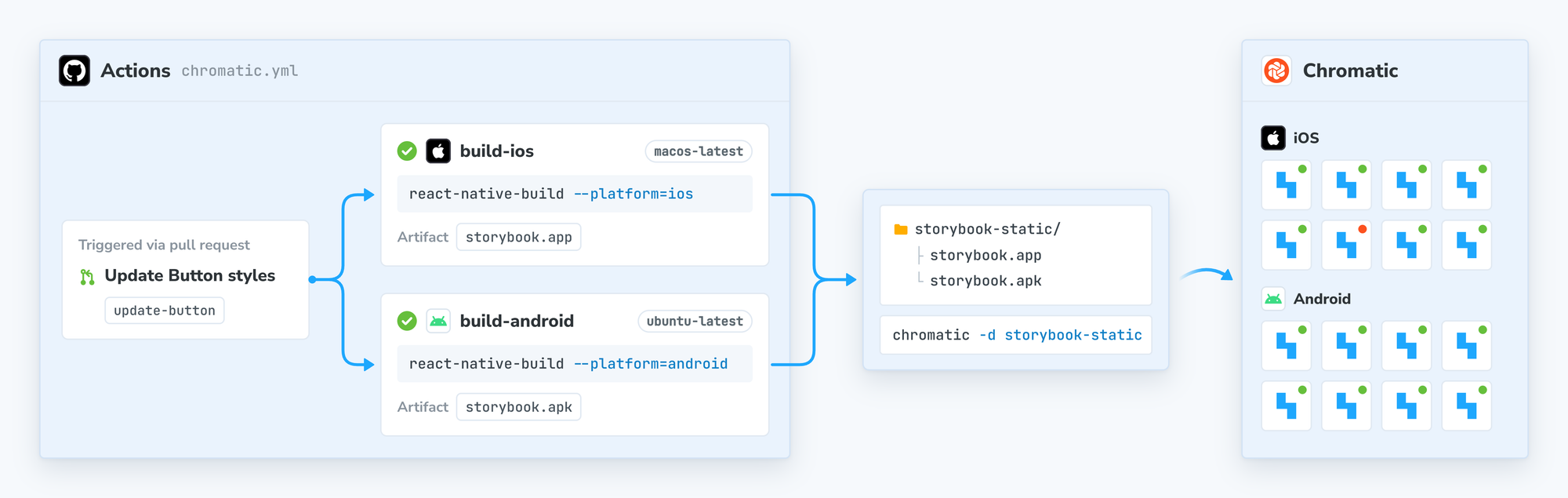Click the chromatic -d storybook-static command
This screenshot has width=1568, height=498.
point(1016,335)
